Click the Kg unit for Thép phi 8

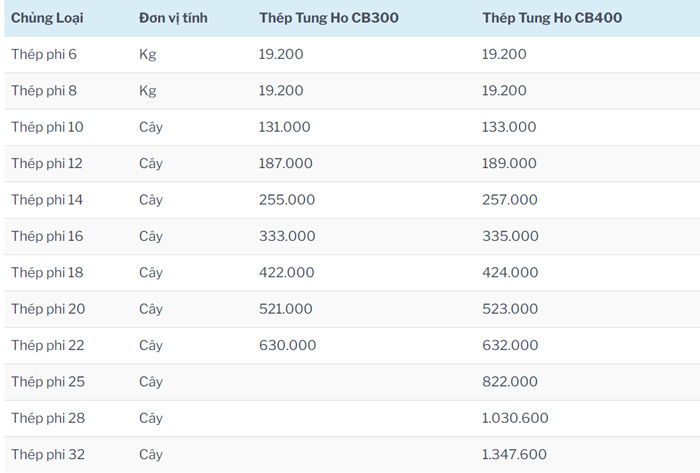click(x=148, y=91)
